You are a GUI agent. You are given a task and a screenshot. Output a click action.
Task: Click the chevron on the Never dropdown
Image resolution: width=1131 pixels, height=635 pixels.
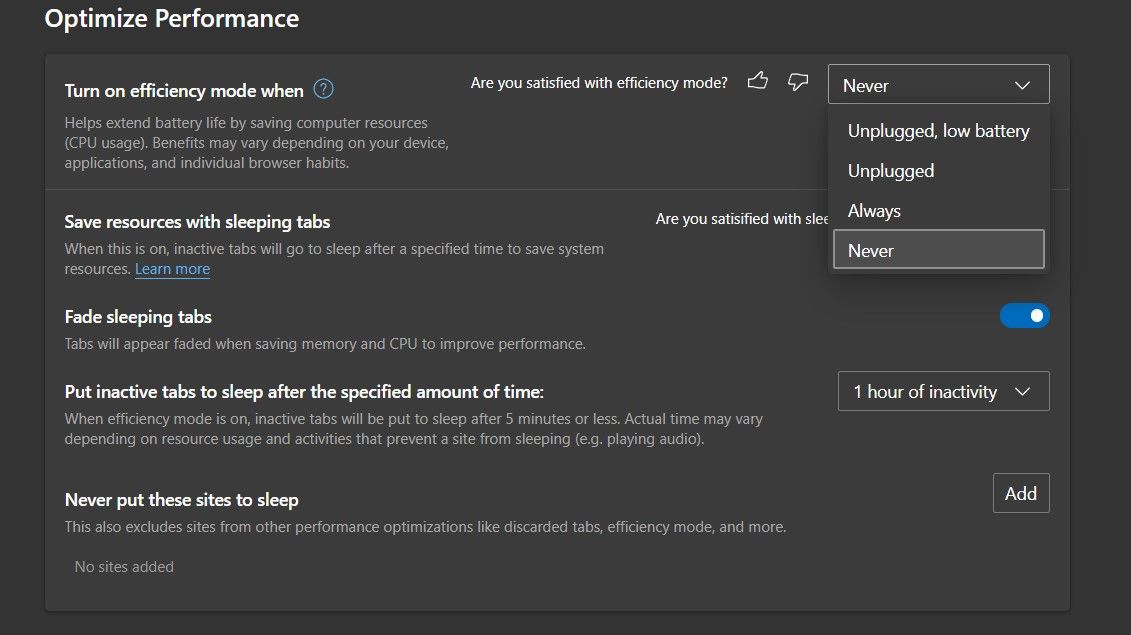1022,85
